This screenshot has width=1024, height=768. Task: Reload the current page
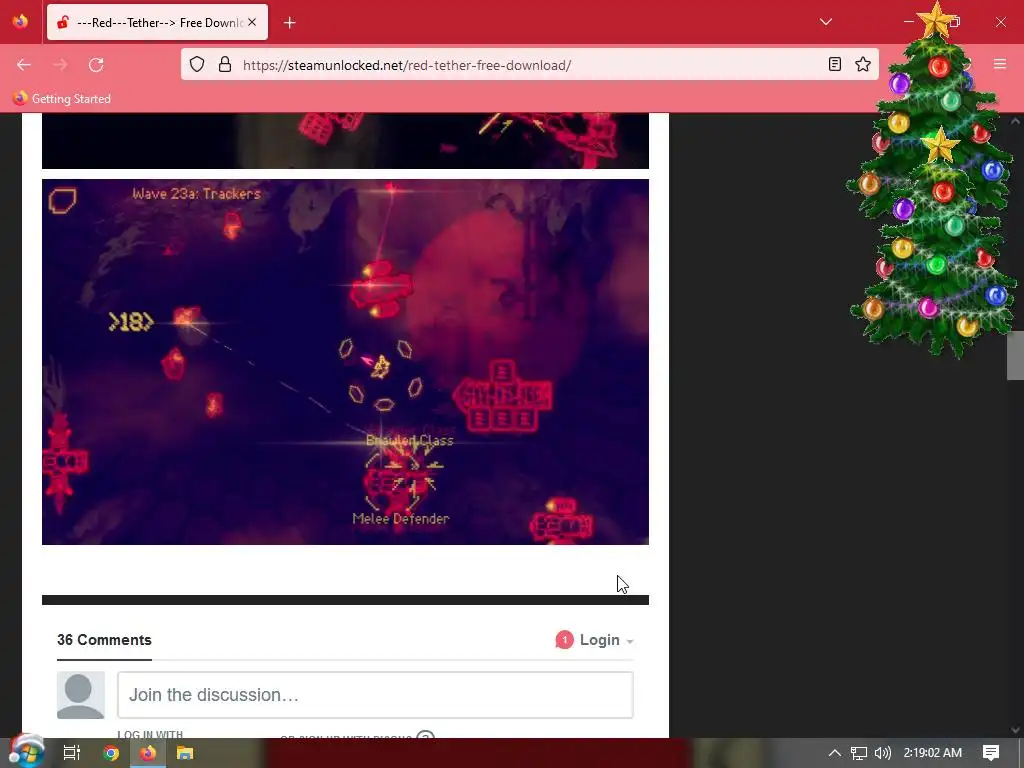pos(96,65)
